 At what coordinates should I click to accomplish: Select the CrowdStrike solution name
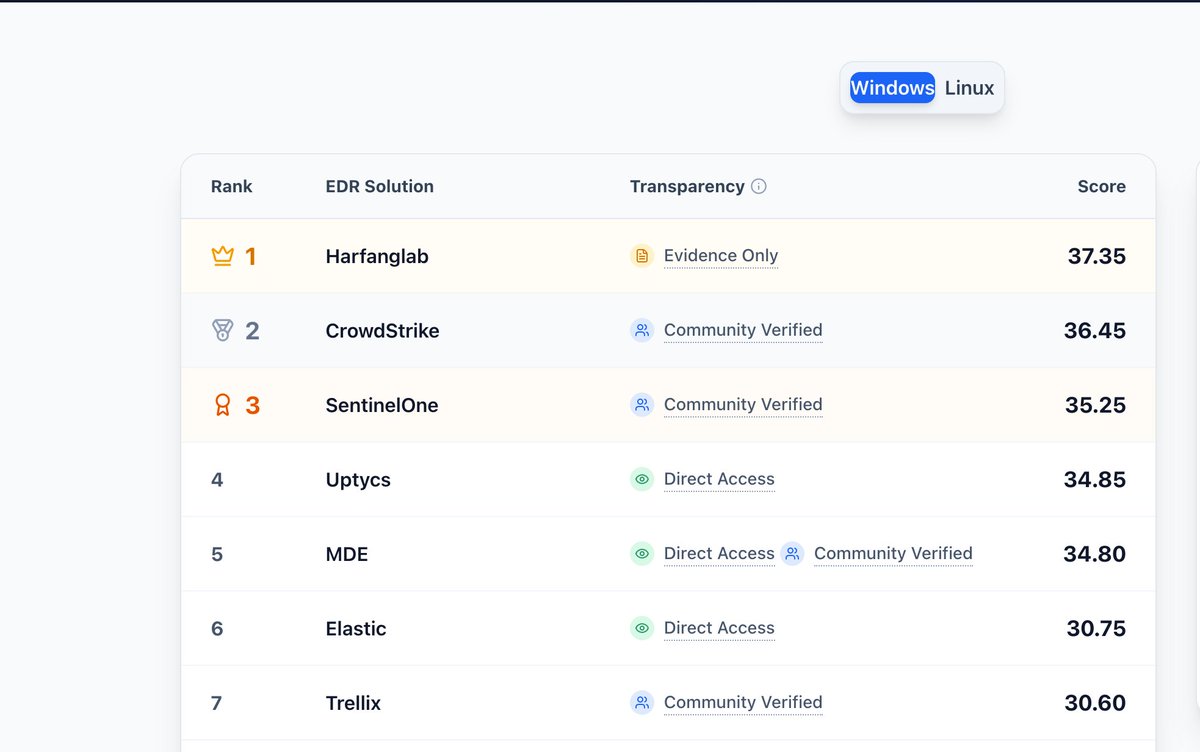[382, 330]
